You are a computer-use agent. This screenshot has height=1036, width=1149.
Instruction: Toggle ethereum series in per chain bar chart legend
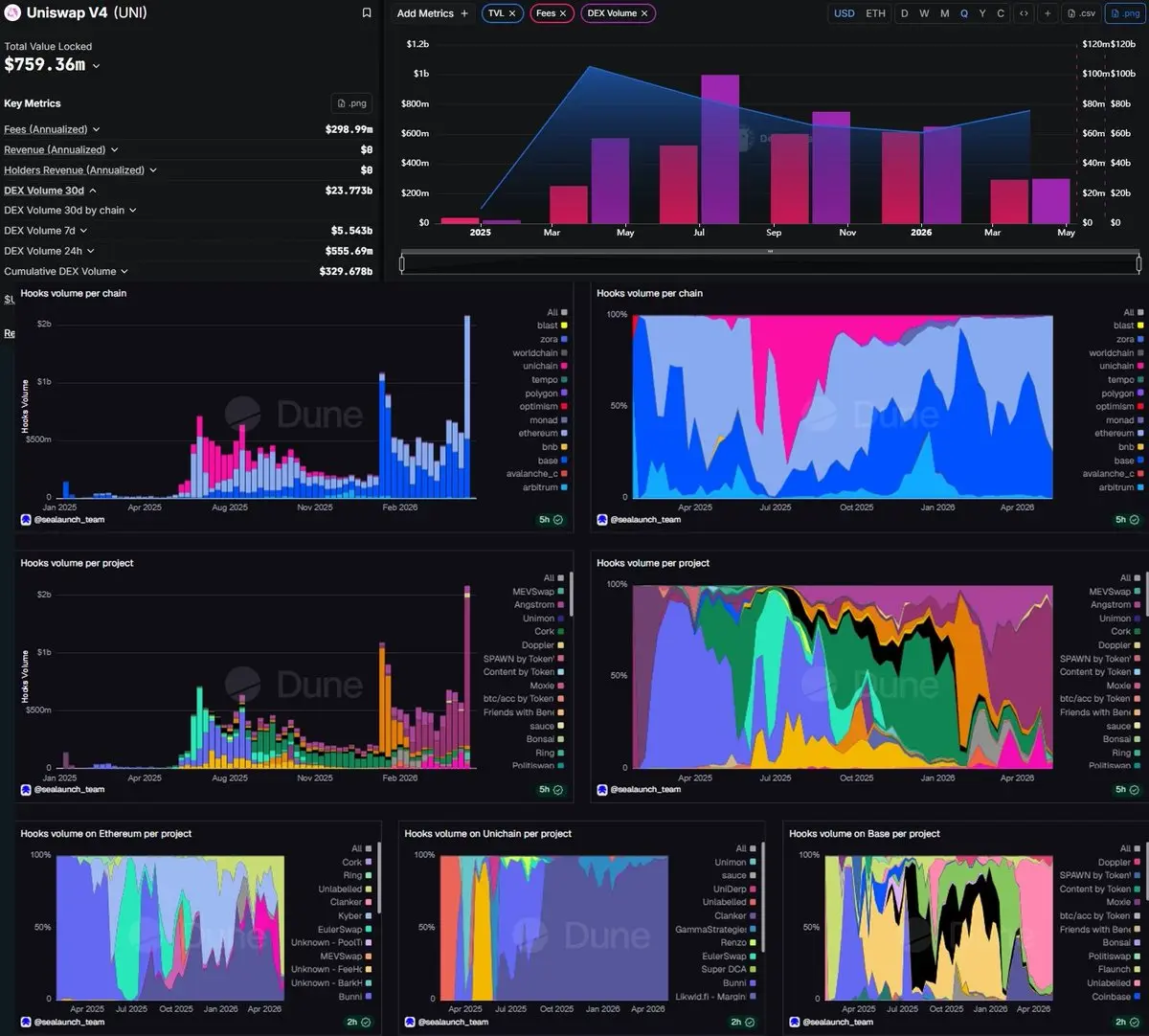544,434
